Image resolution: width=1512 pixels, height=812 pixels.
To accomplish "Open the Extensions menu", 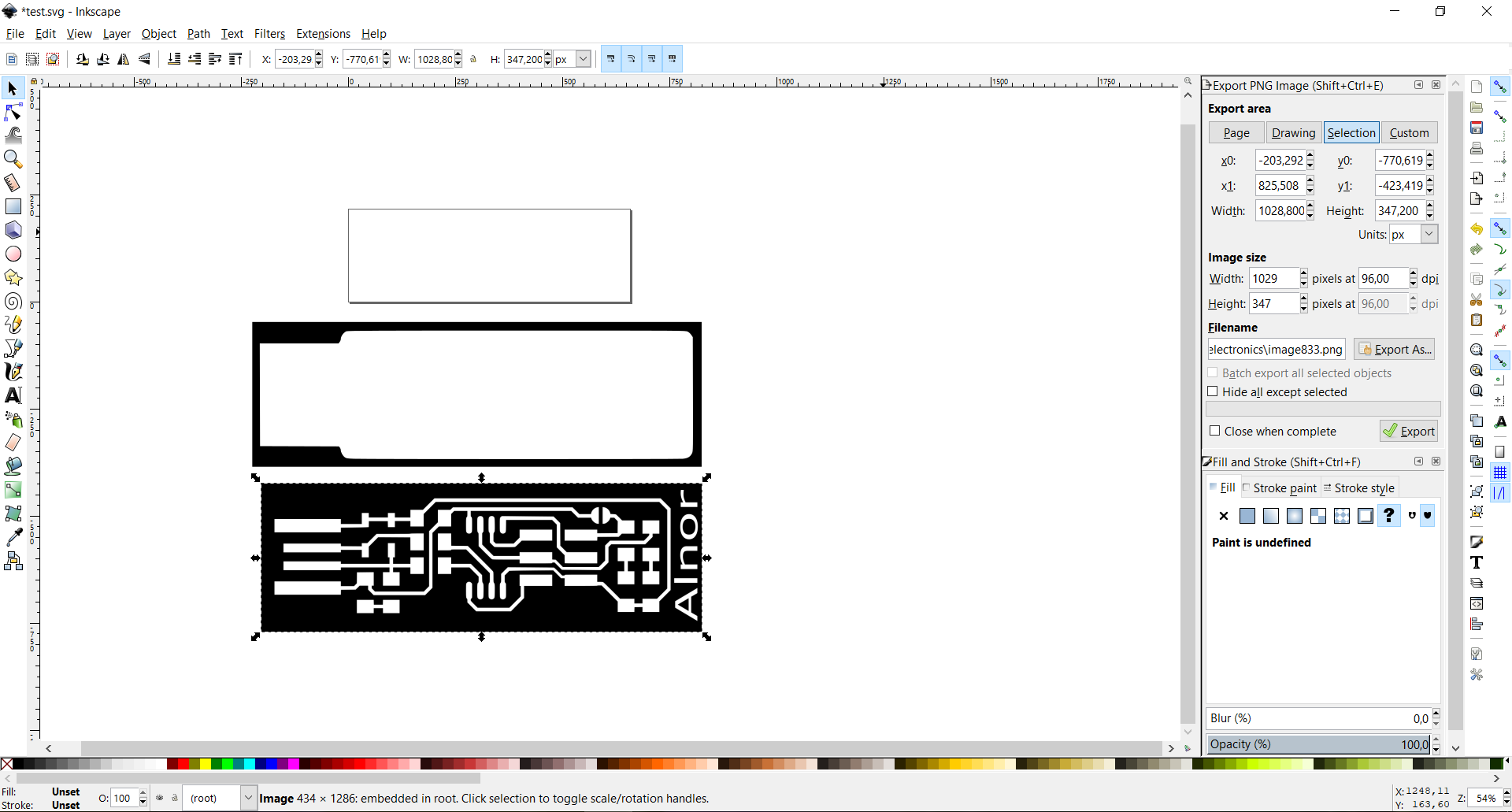I will pyautogui.click(x=323, y=34).
